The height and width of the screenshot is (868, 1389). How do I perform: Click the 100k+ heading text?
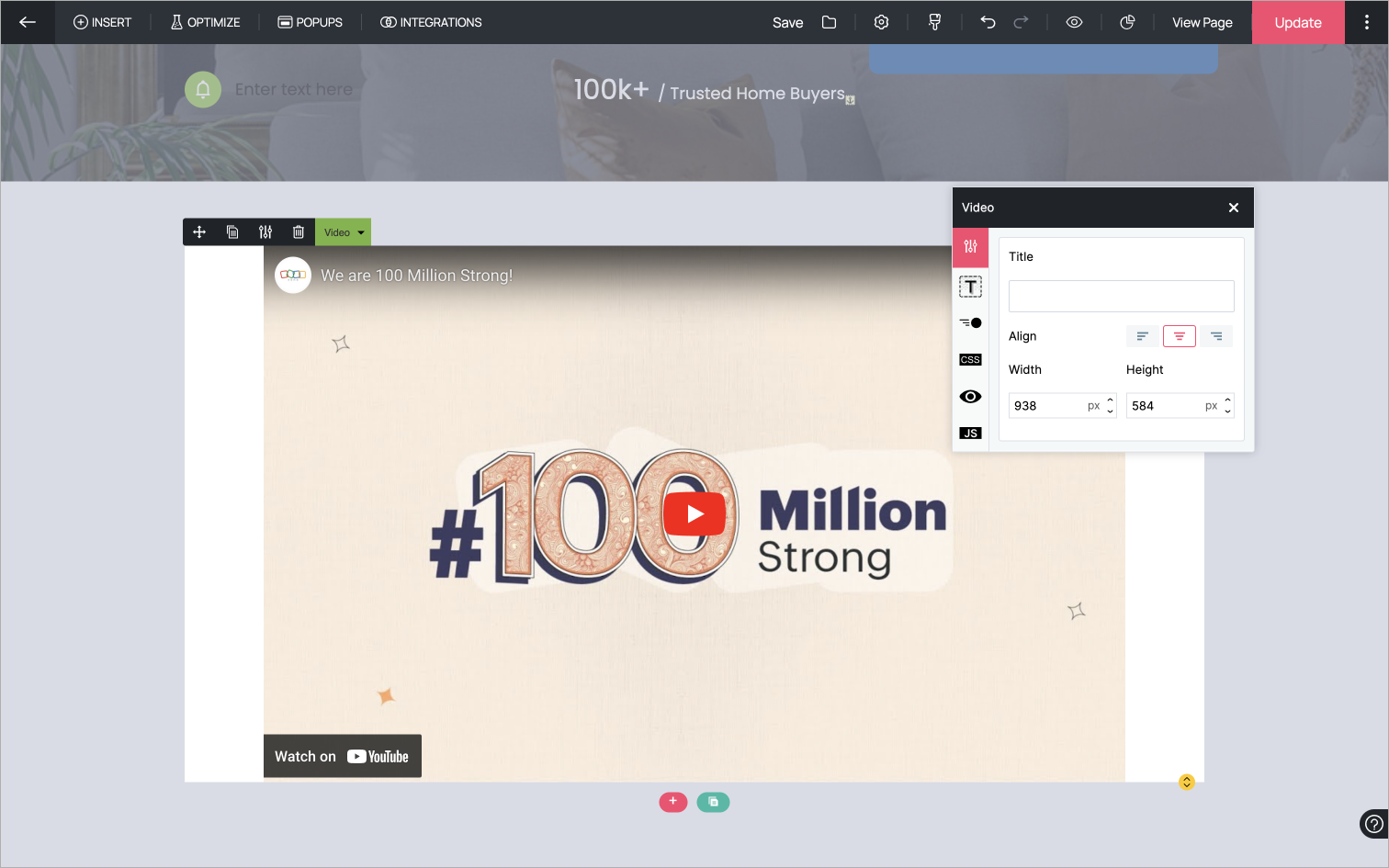pos(612,89)
